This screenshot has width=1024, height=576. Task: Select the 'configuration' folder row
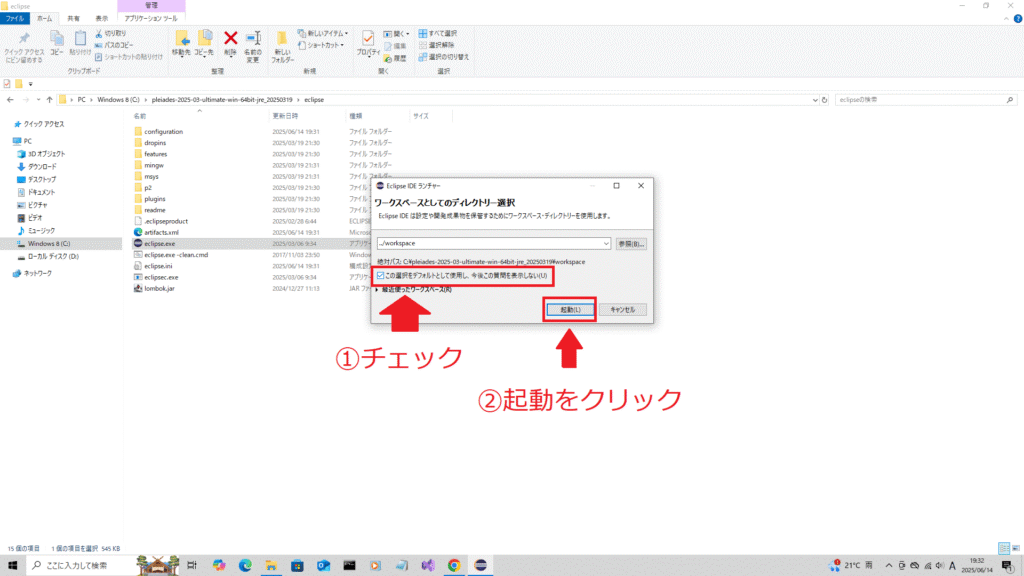163,131
